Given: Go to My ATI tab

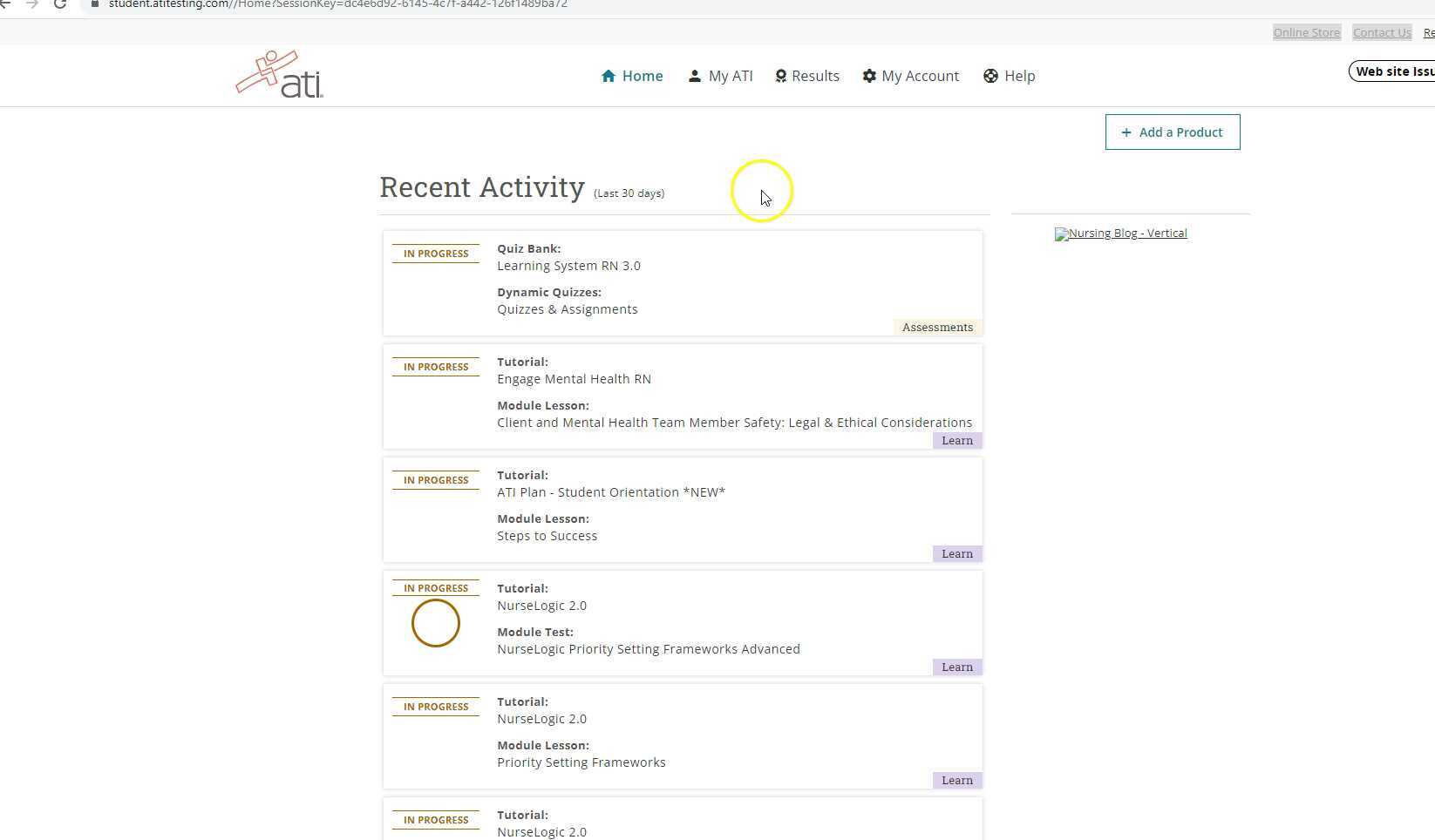Looking at the screenshot, I should click(730, 76).
